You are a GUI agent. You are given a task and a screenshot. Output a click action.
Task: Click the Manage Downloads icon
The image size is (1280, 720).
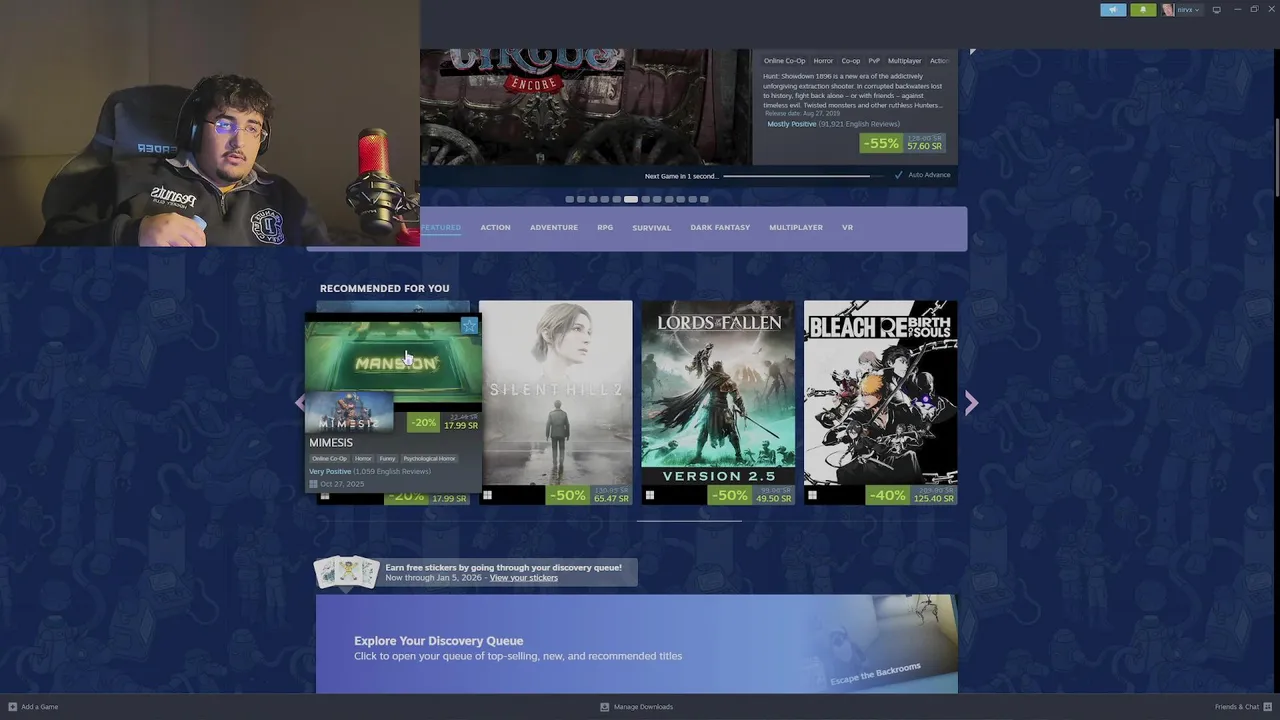[x=604, y=707]
